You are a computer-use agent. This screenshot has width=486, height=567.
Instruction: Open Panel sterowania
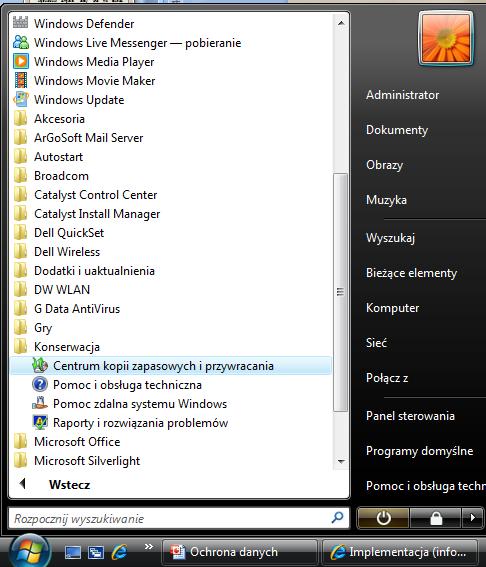point(410,416)
